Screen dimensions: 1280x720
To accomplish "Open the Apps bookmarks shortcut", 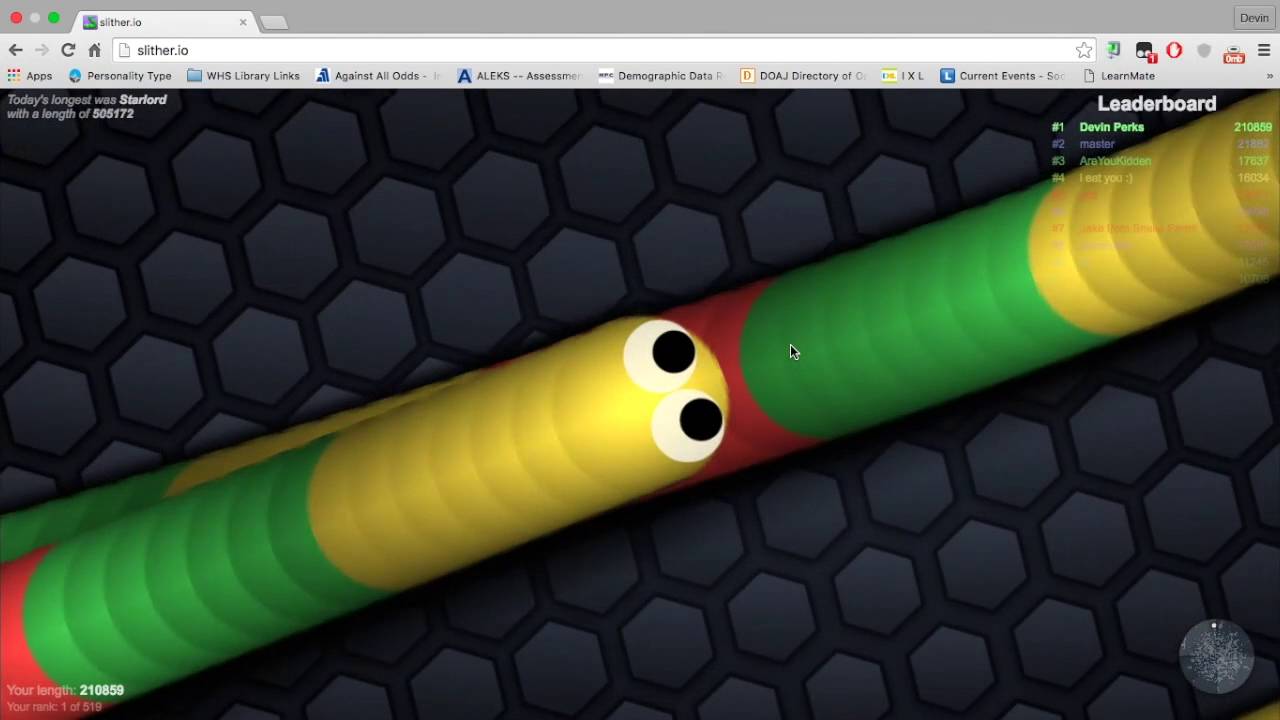I will click(30, 76).
